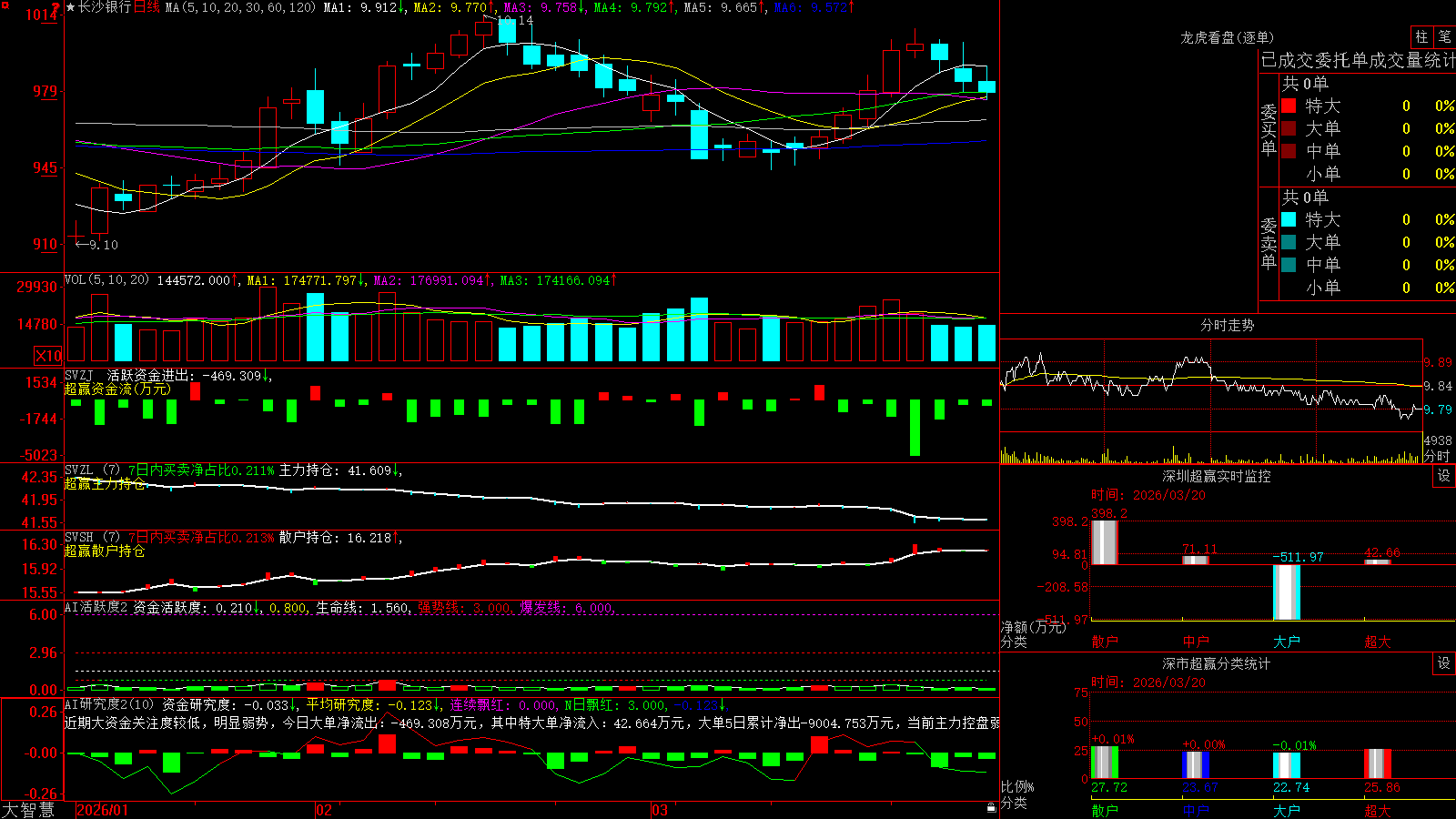Click the large green SVZJ outflow bar

(915, 428)
